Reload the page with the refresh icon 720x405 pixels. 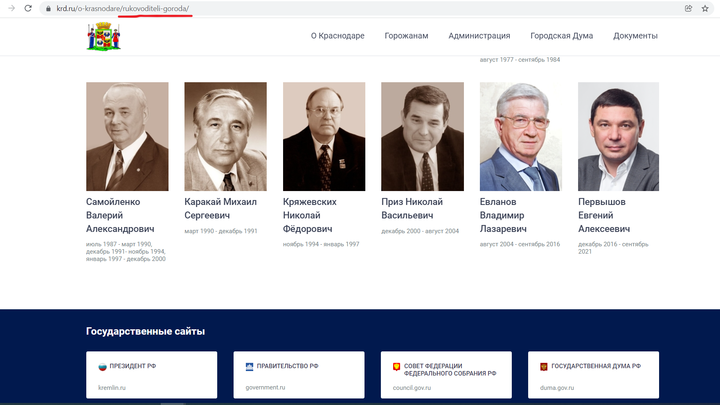pos(28,8)
